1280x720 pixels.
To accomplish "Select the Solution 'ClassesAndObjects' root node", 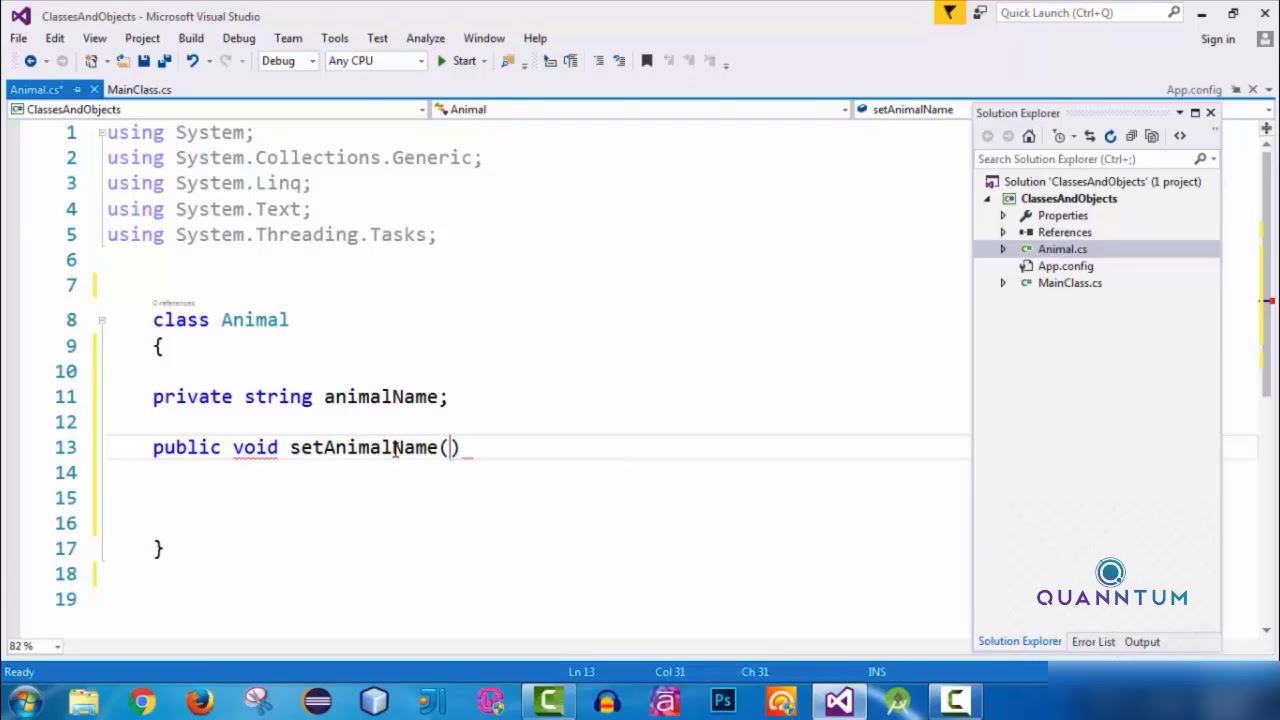I will [1102, 182].
